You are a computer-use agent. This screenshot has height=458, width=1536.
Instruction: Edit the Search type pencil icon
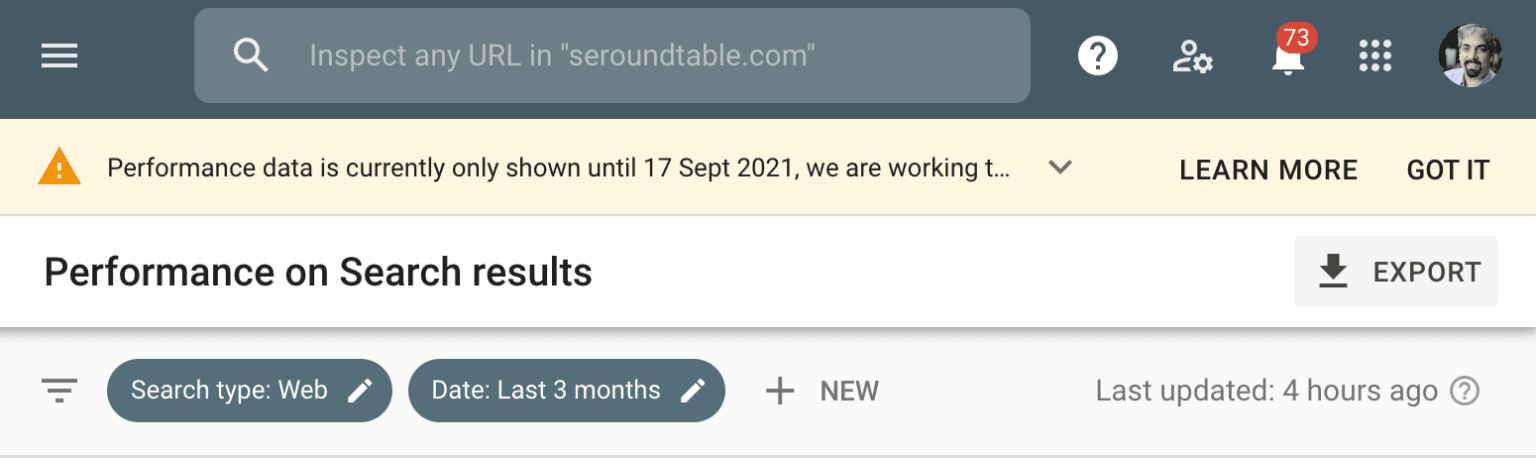tap(360, 390)
